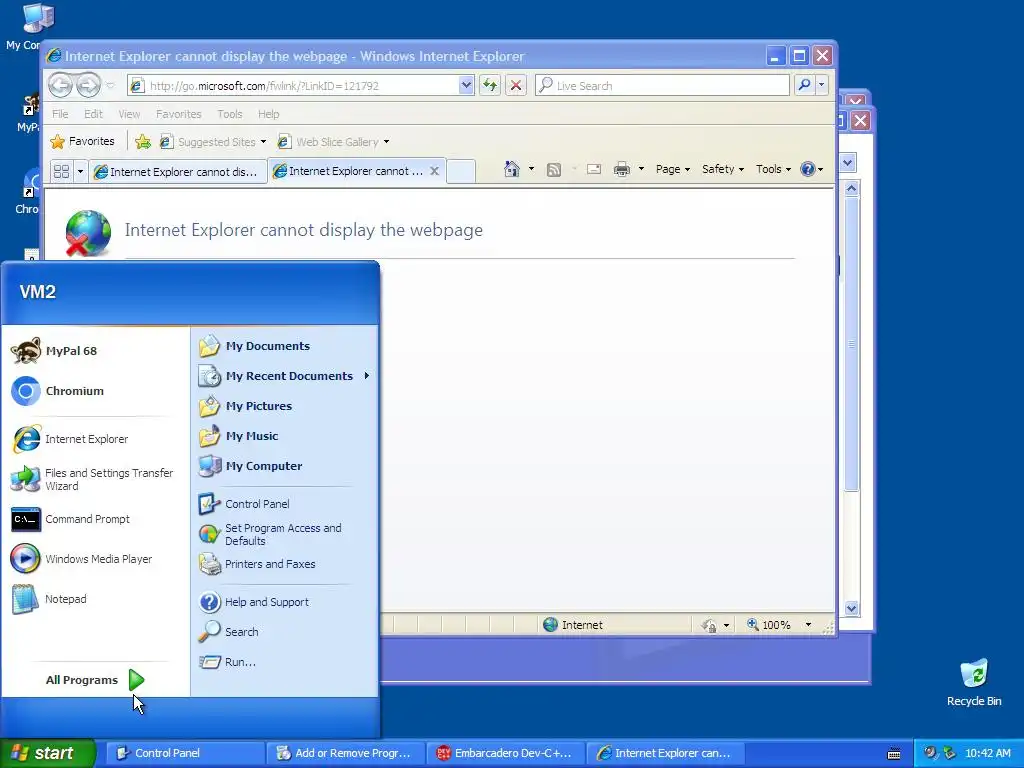Click Add to Favorites Bar icon
The height and width of the screenshot is (768, 1024).
point(143,141)
